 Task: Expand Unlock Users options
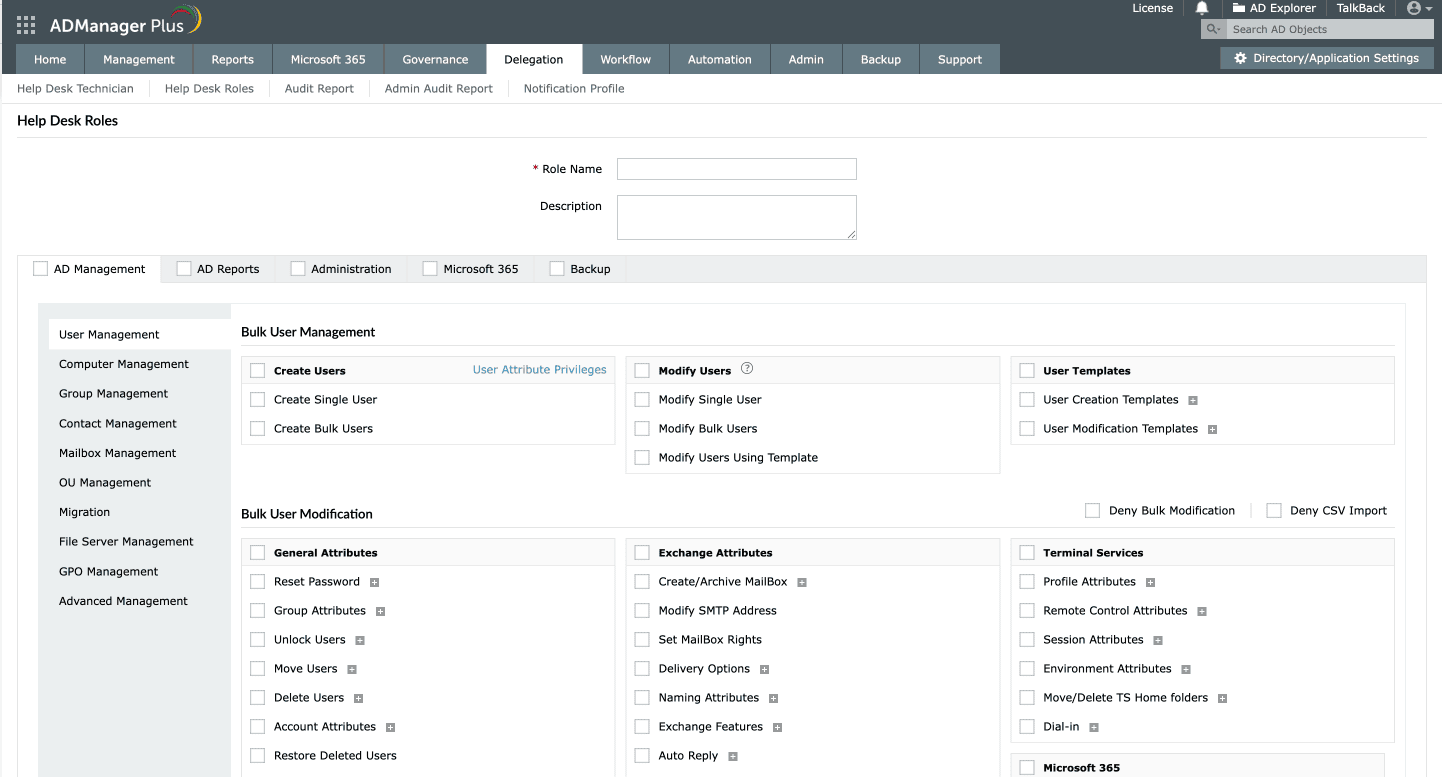coord(360,640)
